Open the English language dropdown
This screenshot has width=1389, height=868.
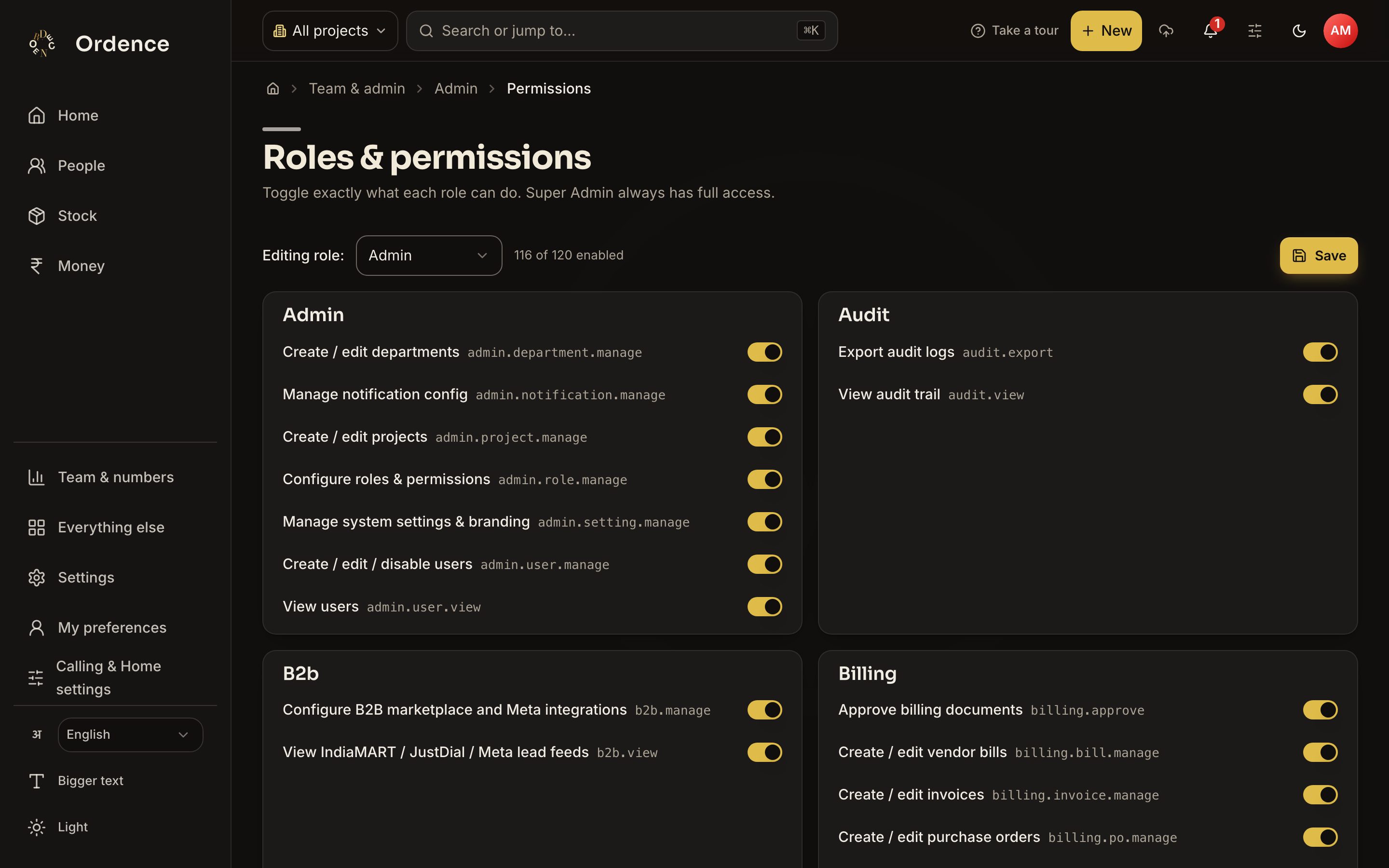[x=130, y=734]
